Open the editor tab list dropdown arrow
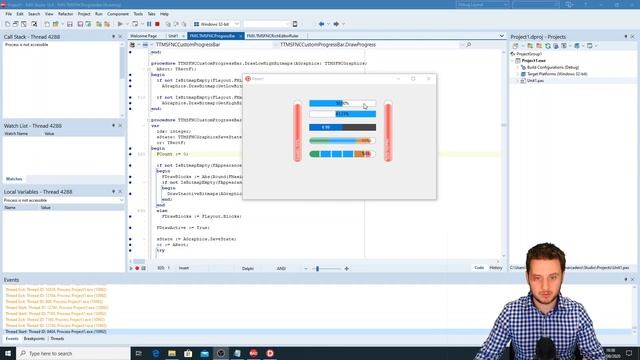 [502, 36]
